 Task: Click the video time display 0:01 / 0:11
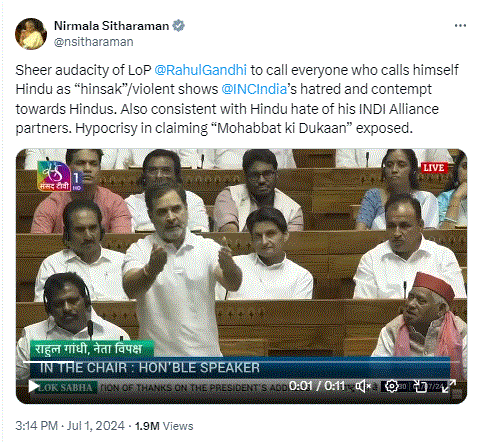tap(317, 386)
